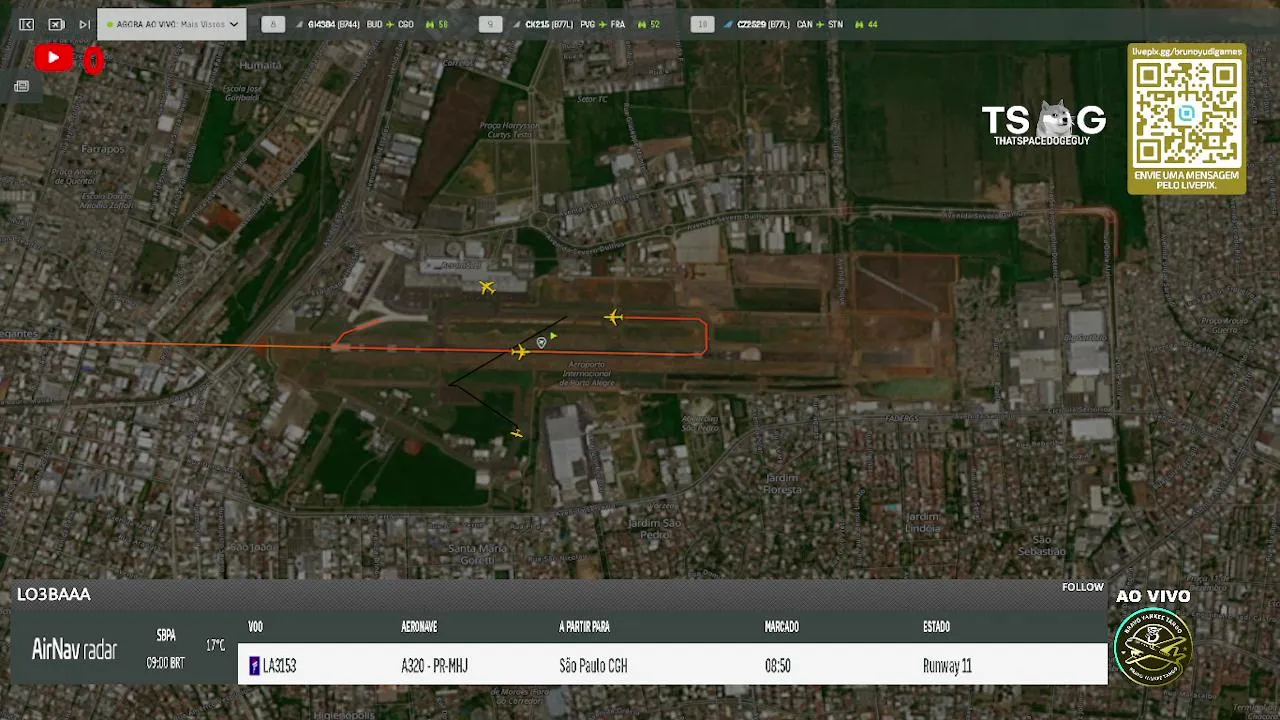The image size is (1280, 720).
Task: Click scheduled time 08:50
Action: [778, 666]
